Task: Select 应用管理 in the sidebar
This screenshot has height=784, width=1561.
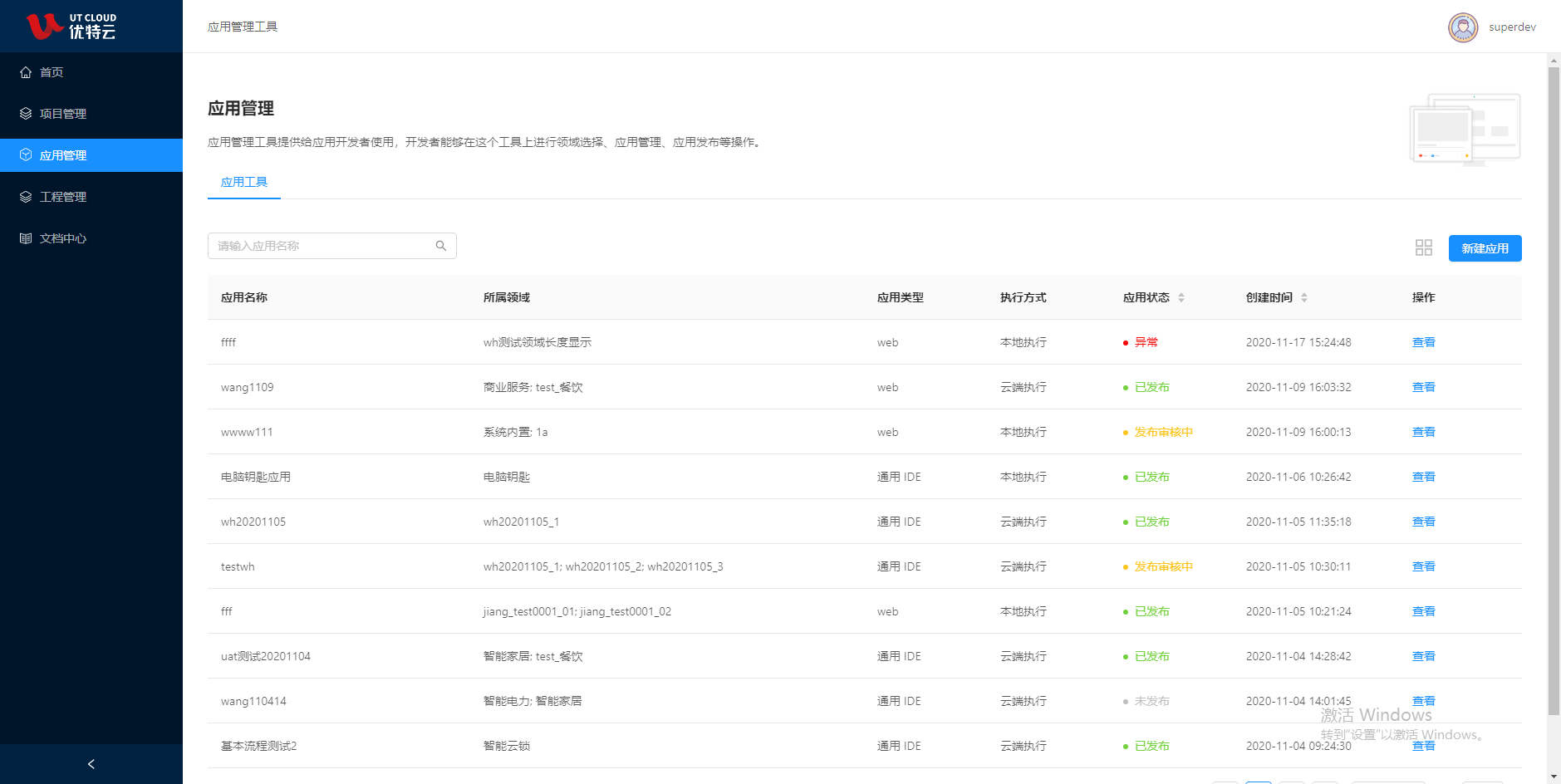Action: 91,155
